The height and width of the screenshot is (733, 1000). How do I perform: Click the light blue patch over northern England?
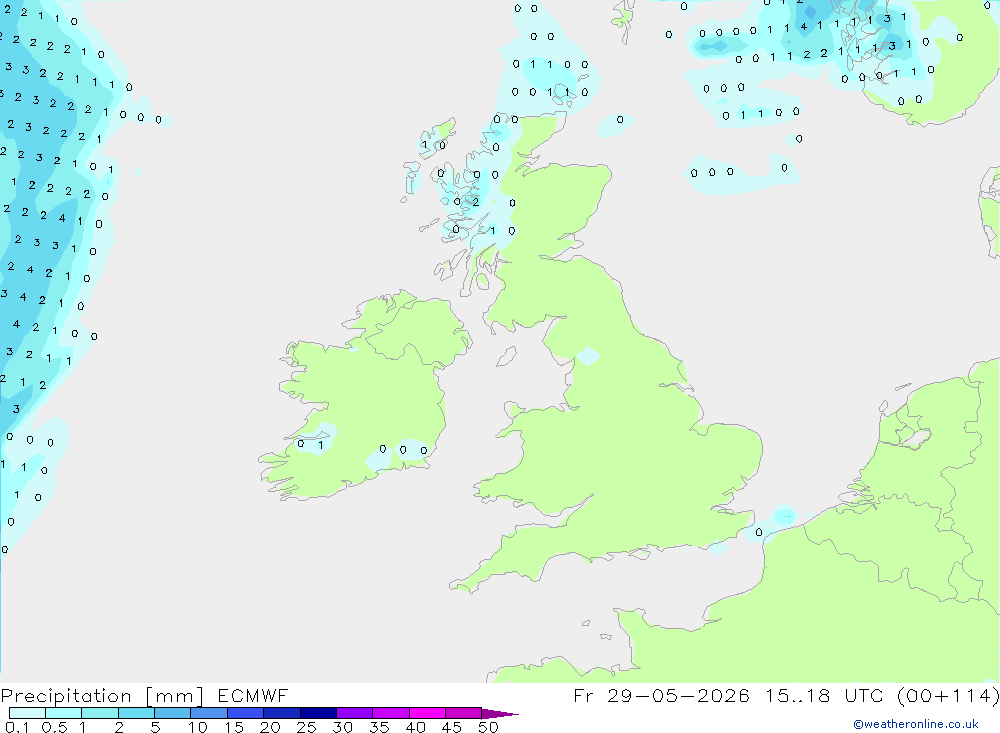click(587, 356)
